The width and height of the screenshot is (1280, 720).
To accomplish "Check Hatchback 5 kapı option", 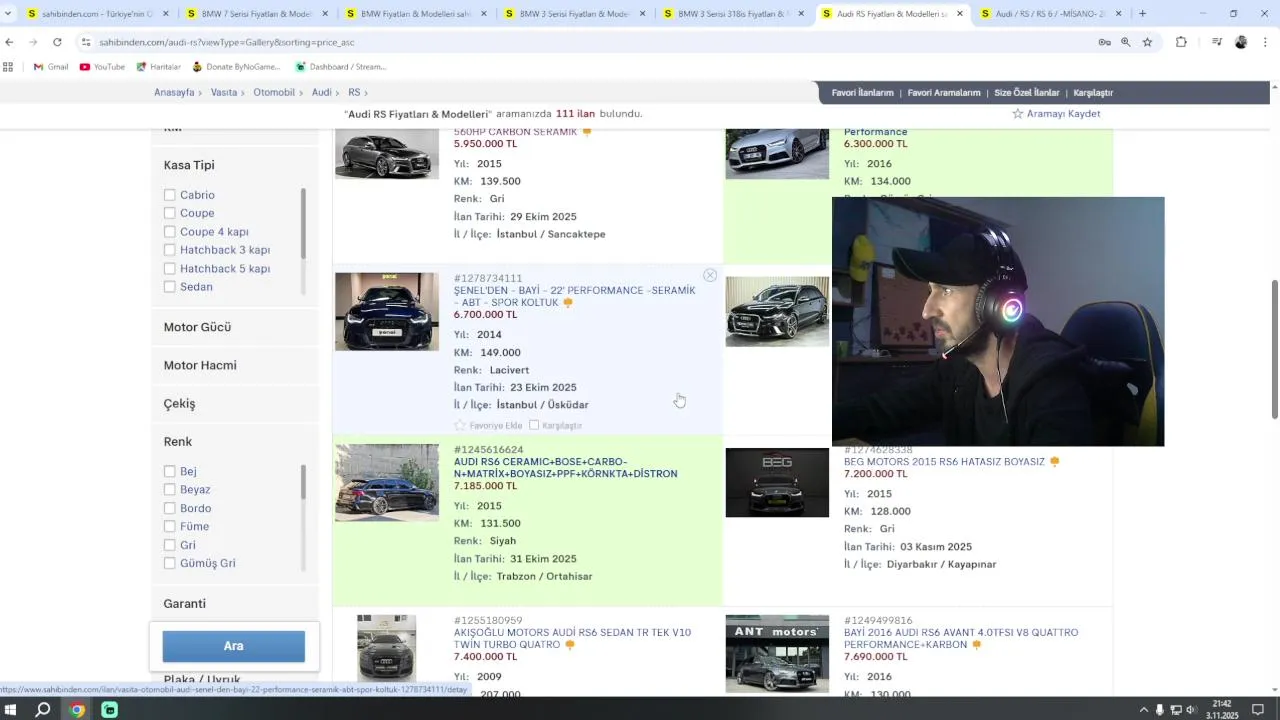I will coord(170,269).
